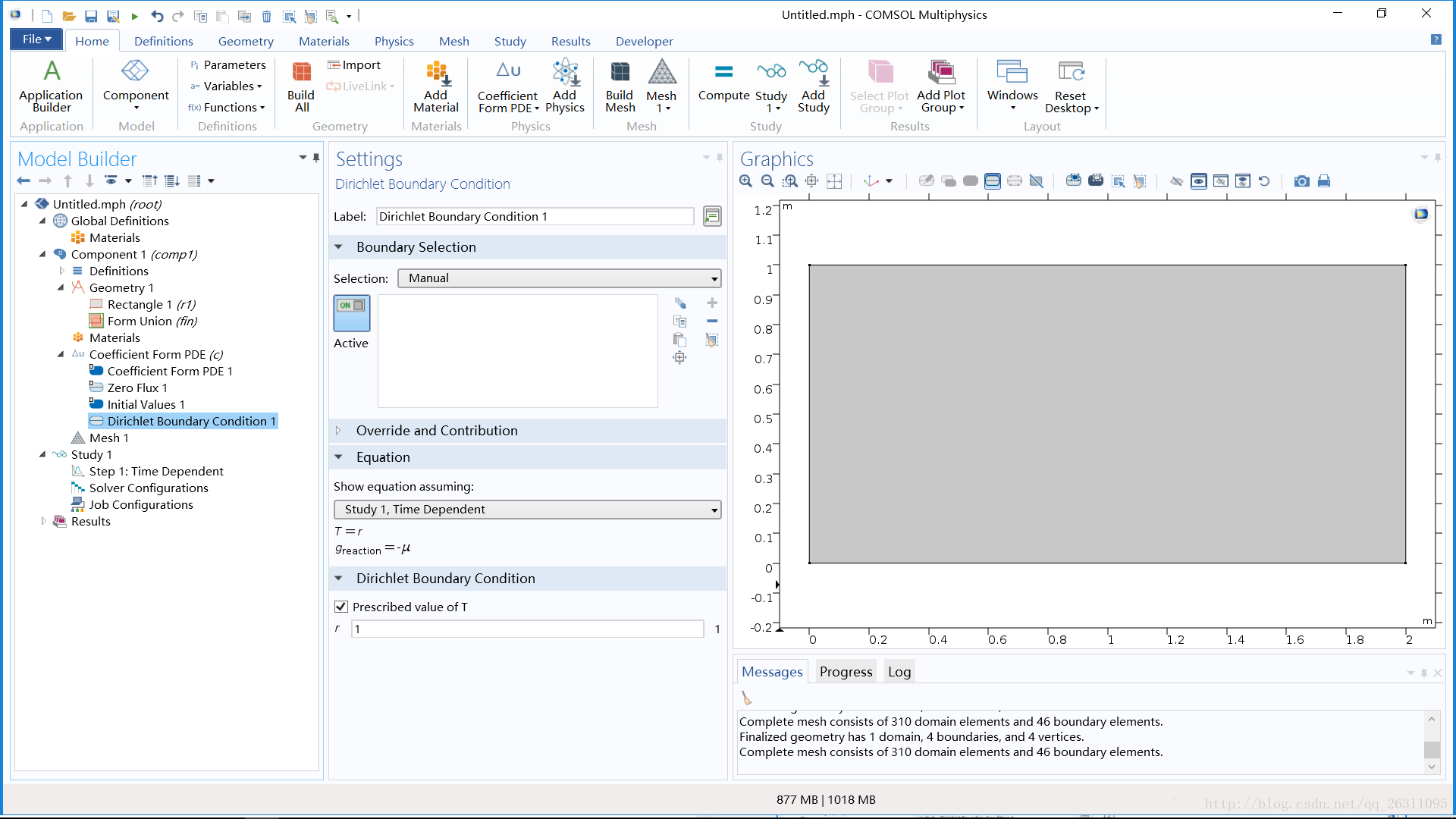
Task: Run Compute study
Action: pos(723,82)
